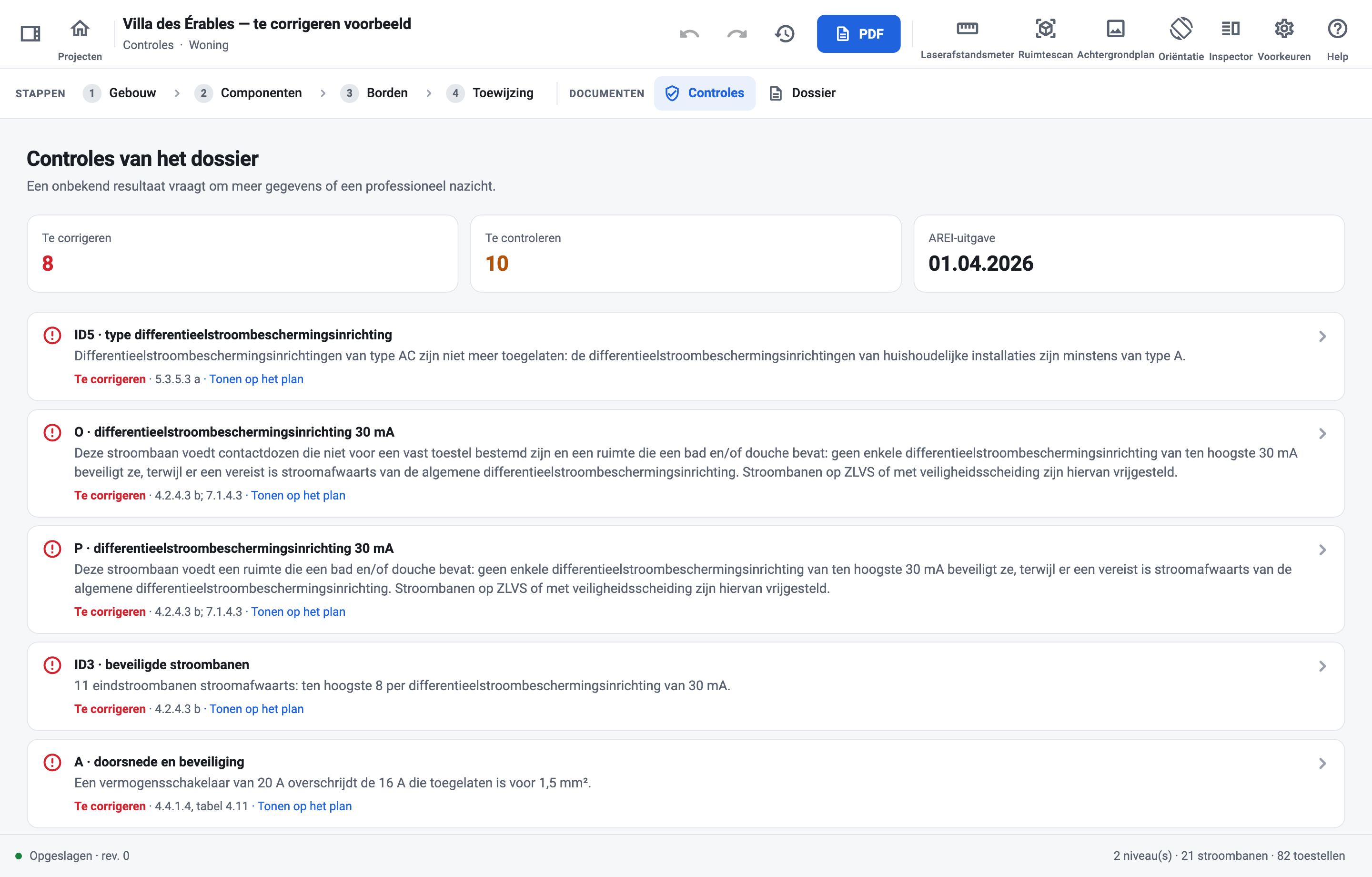The width and height of the screenshot is (1372, 877).
Task: Click the Controles van het dossier heading
Action: click(x=142, y=159)
